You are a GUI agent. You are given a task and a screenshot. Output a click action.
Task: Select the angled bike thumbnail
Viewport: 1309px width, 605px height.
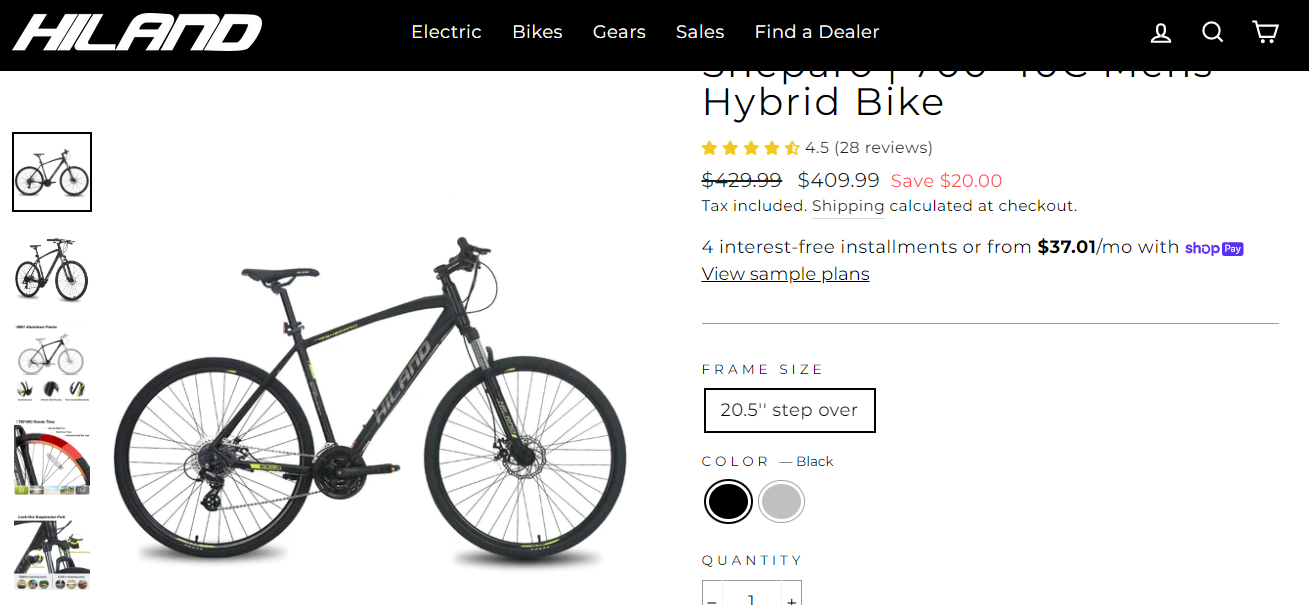[52, 269]
